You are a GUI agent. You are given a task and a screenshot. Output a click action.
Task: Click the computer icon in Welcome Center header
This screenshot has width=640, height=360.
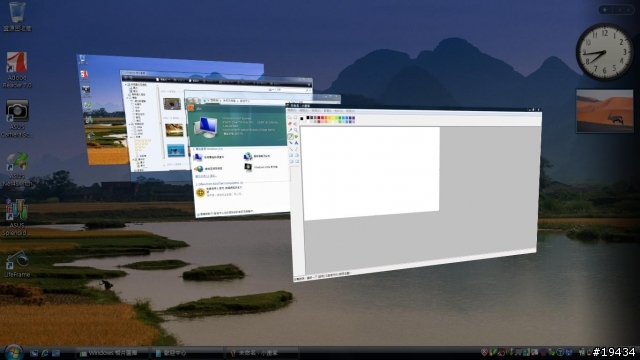point(205,127)
